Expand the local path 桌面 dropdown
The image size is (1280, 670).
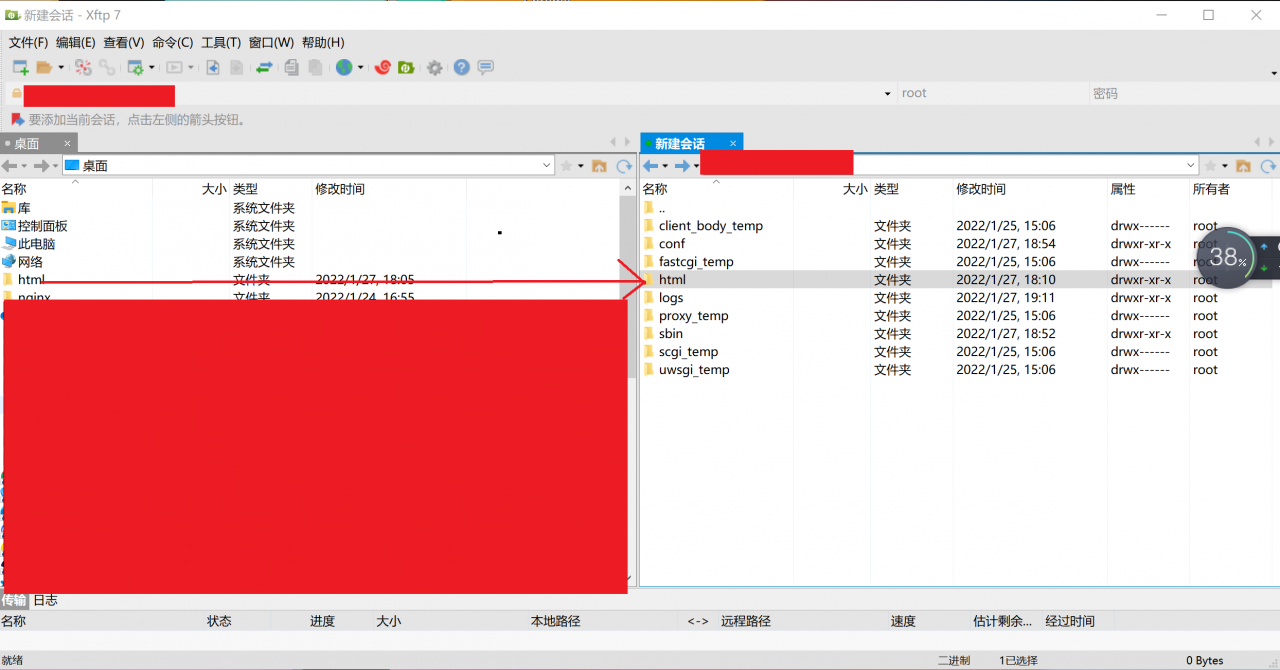pos(546,166)
